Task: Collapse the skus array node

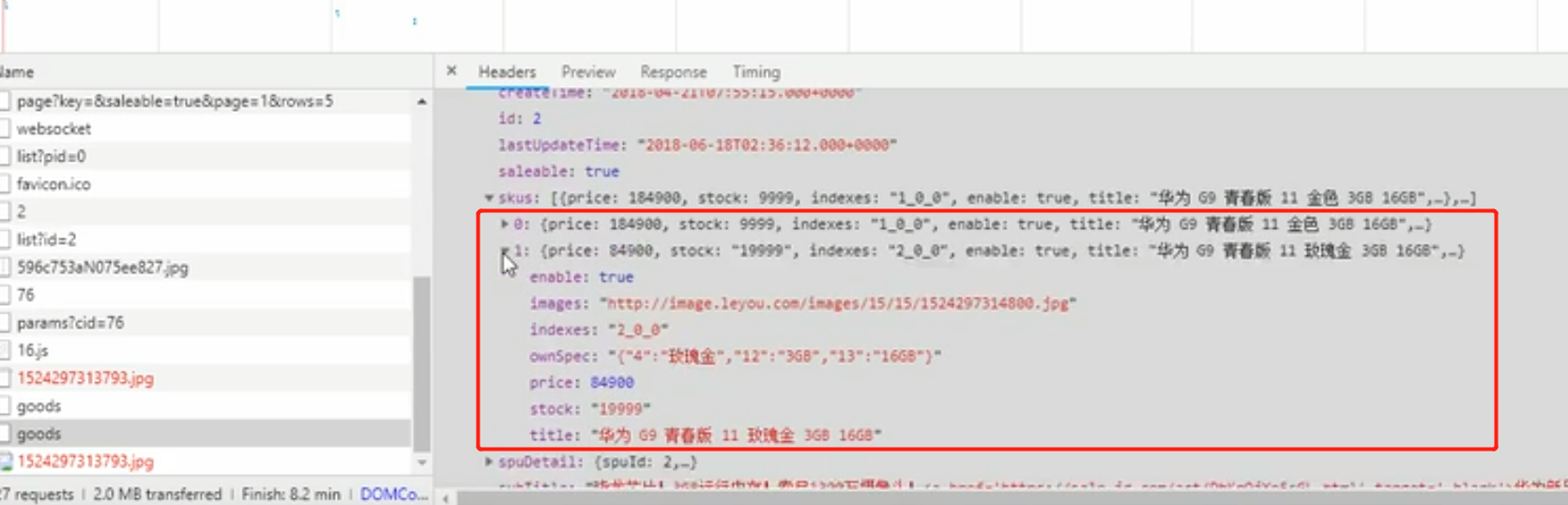Action: [x=489, y=198]
